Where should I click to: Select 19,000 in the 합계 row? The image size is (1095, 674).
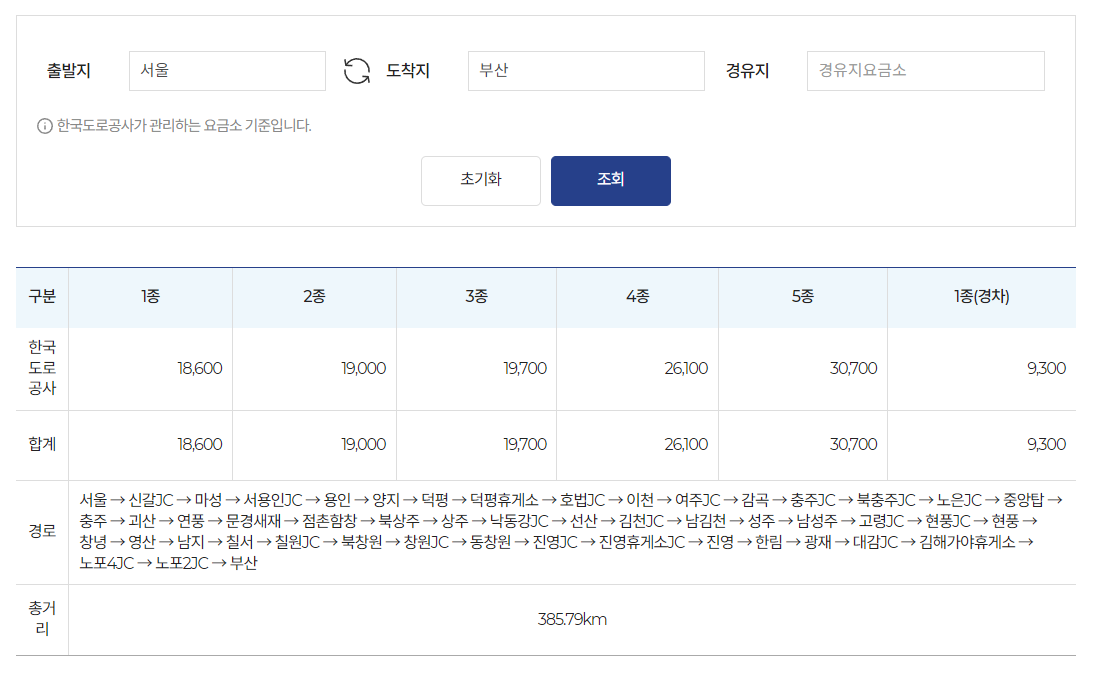[x=363, y=444]
